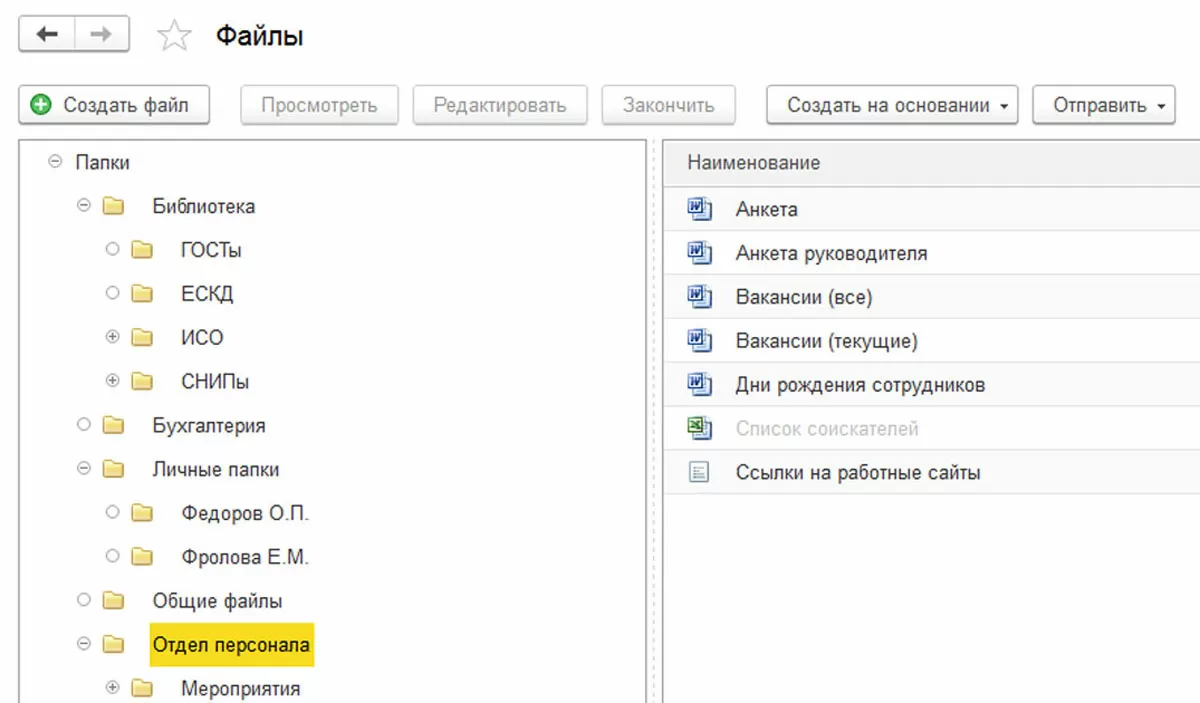
Task: Add page to favorites with star icon
Action: point(174,37)
